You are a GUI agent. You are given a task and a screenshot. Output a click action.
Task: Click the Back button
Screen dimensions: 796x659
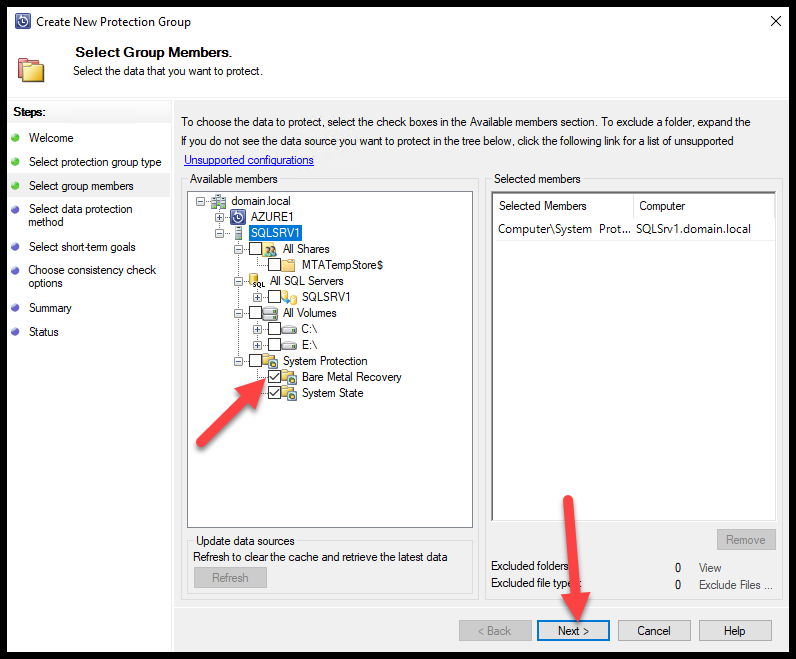tap(495, 631)
